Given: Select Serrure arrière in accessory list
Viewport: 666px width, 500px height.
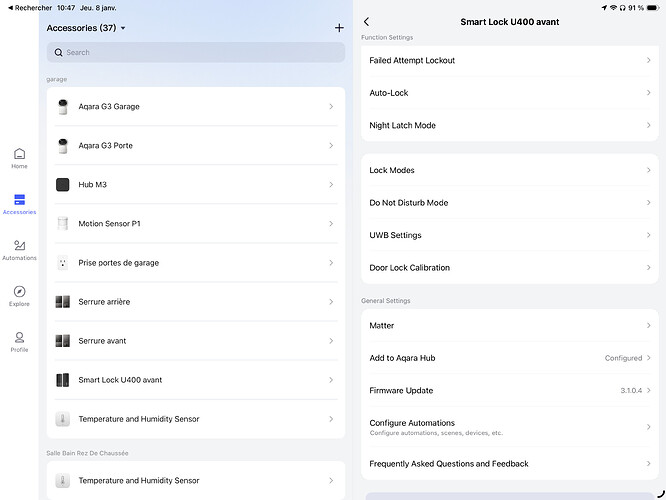Looking at the screenshot, I should click(x=195, y=302).
